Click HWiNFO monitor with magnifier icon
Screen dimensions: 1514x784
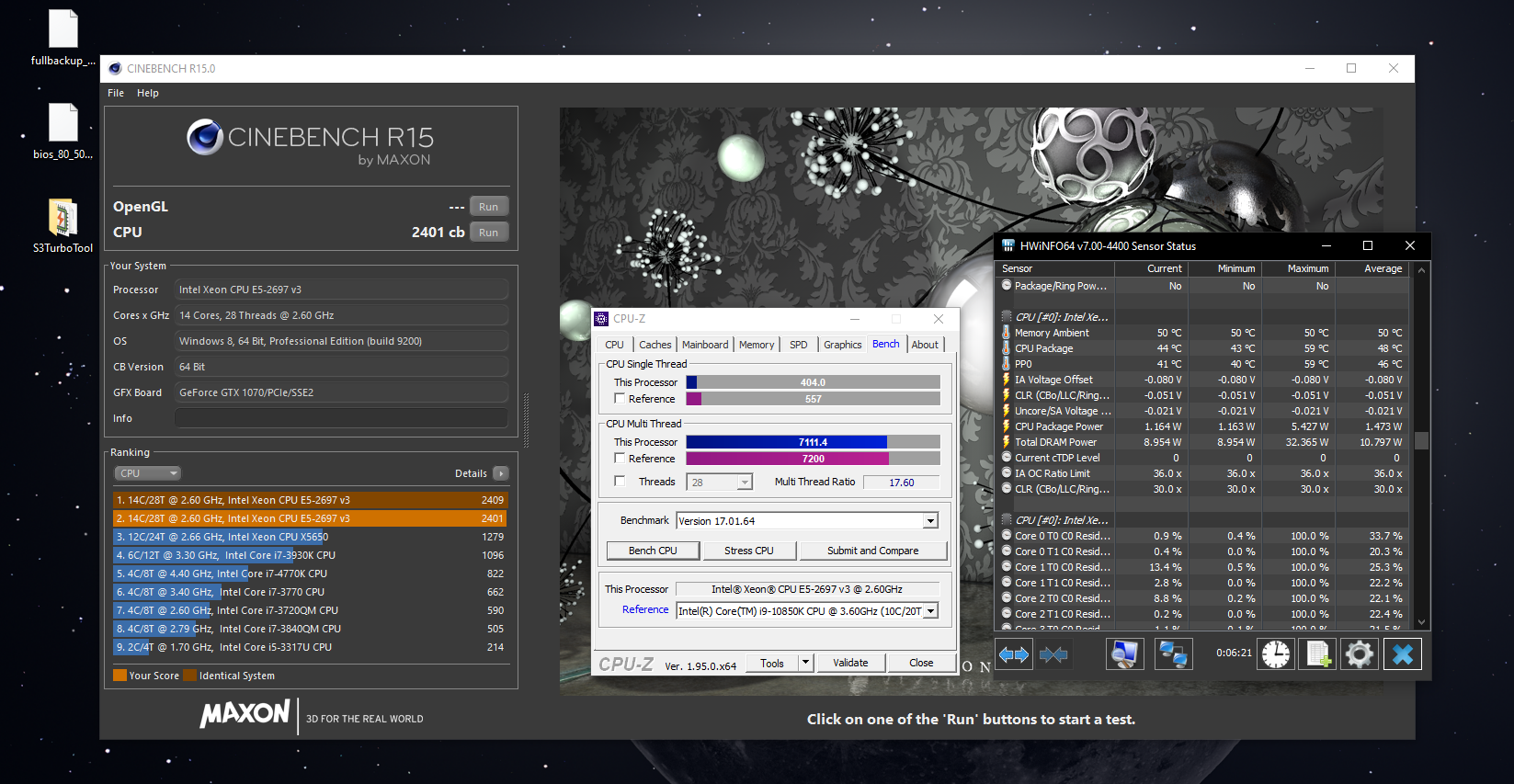1124,654
